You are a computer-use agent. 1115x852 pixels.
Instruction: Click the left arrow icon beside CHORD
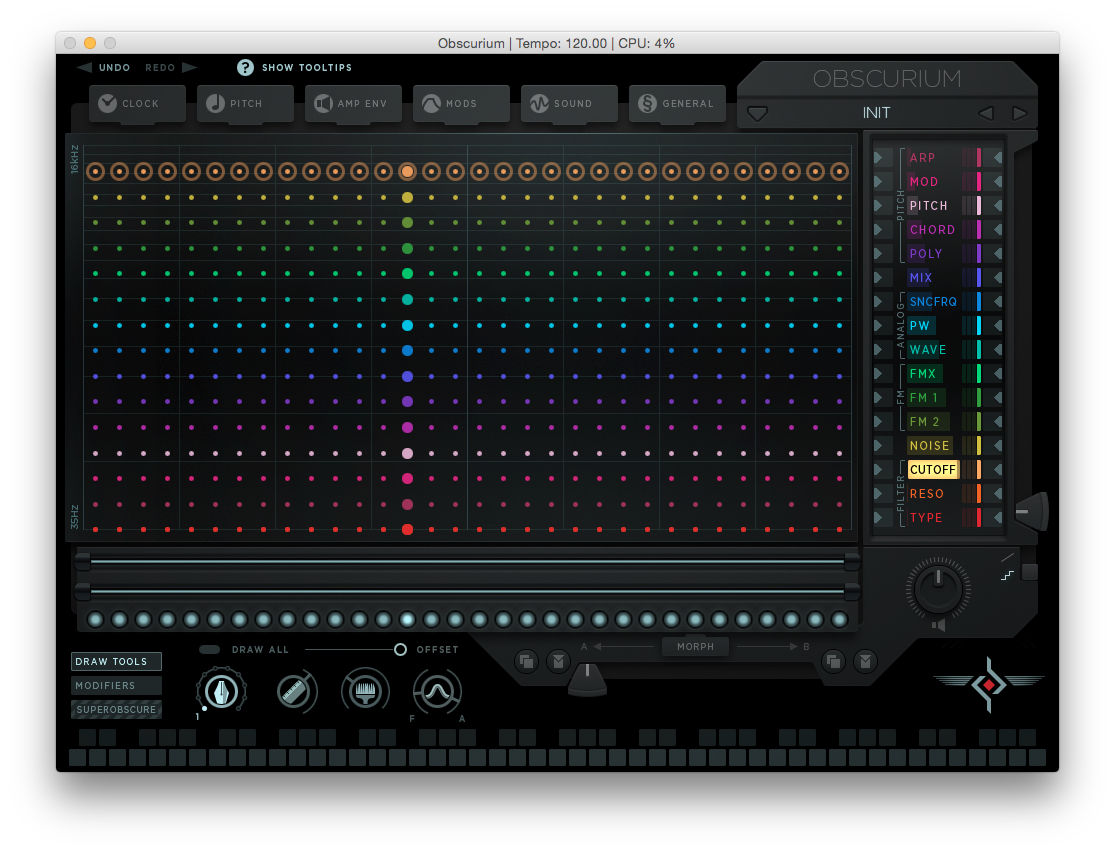(998, 230)
